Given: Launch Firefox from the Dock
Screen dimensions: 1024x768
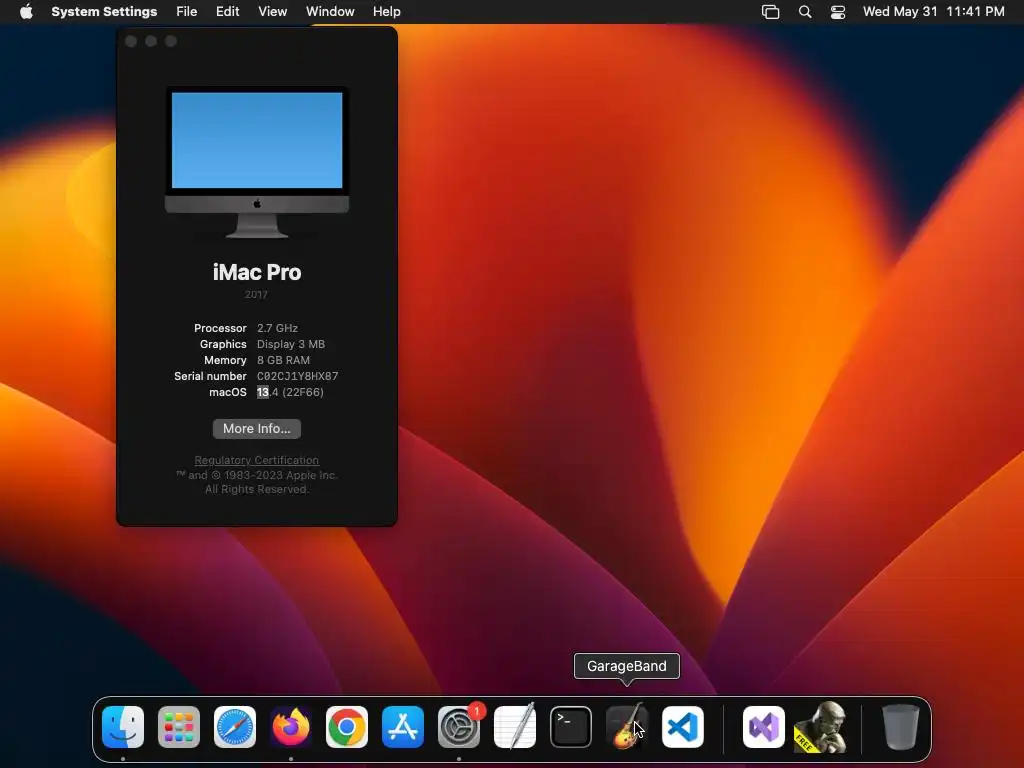Looking at the screenshot, I should (291, 727).
